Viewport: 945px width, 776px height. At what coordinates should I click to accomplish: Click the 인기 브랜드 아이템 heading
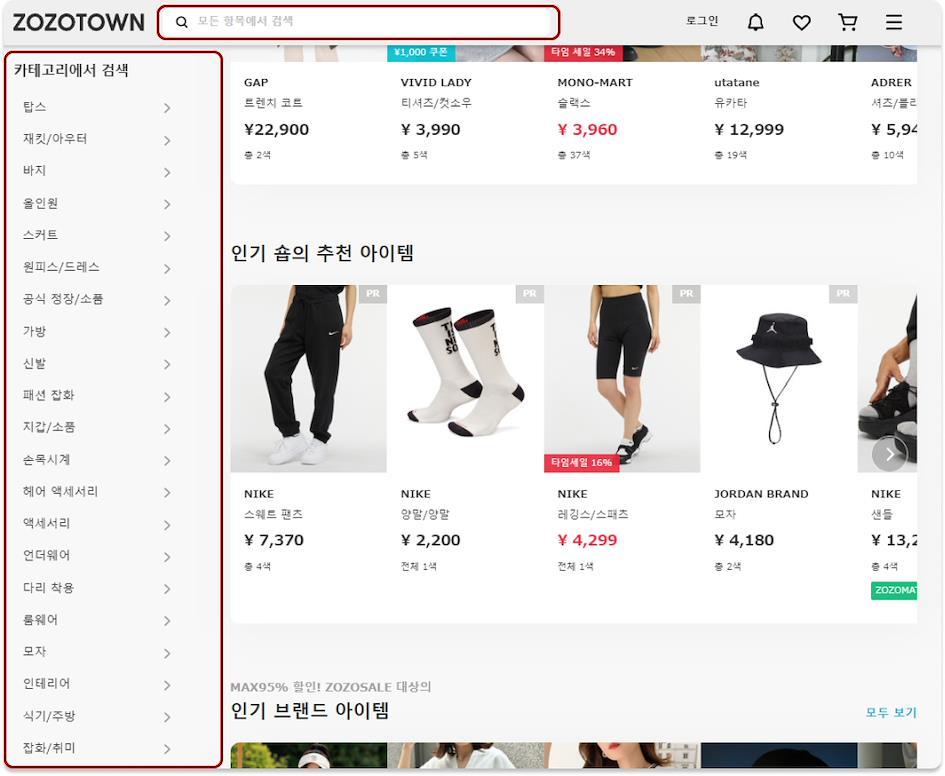click(x=310, y=711)
